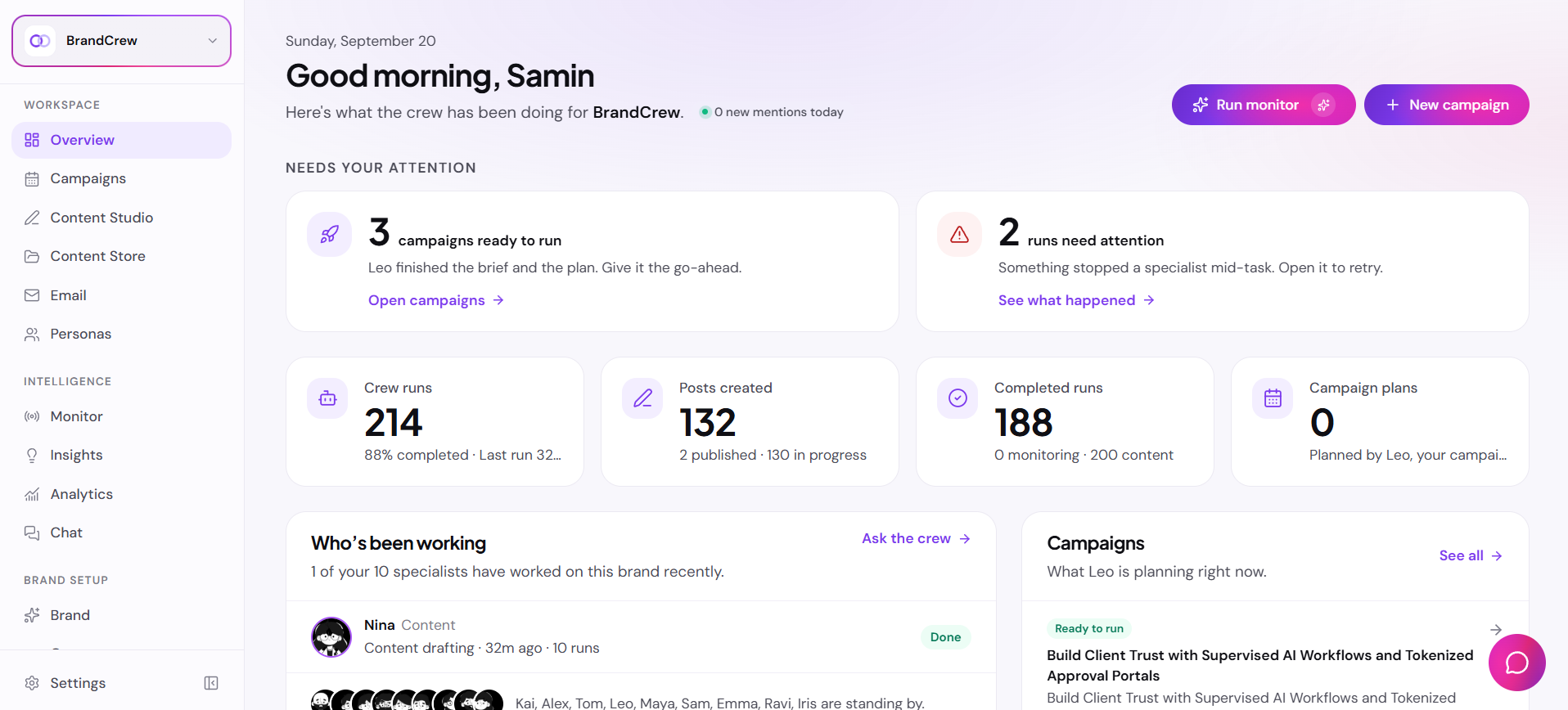Image resolution: width=1568 pixels, height=710 pixels.
Task: Open the Build Client Trust campaign title
Action: pyautogui.click(x=1259, y=665)
